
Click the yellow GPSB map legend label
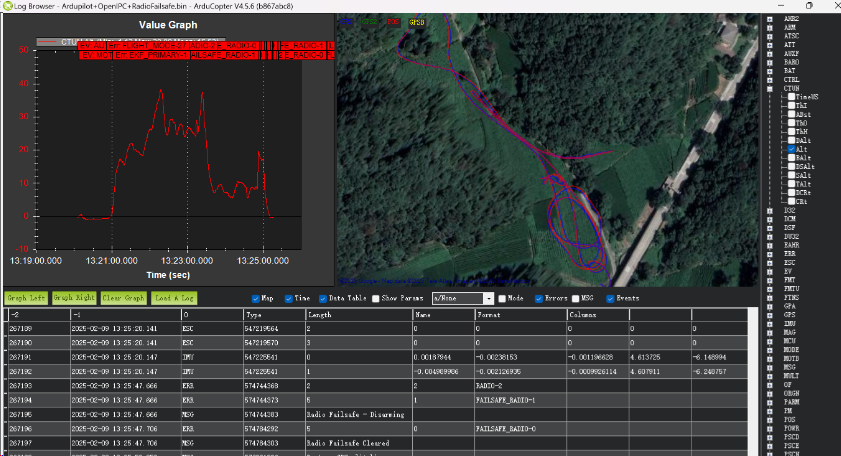(x=417, y=22)
